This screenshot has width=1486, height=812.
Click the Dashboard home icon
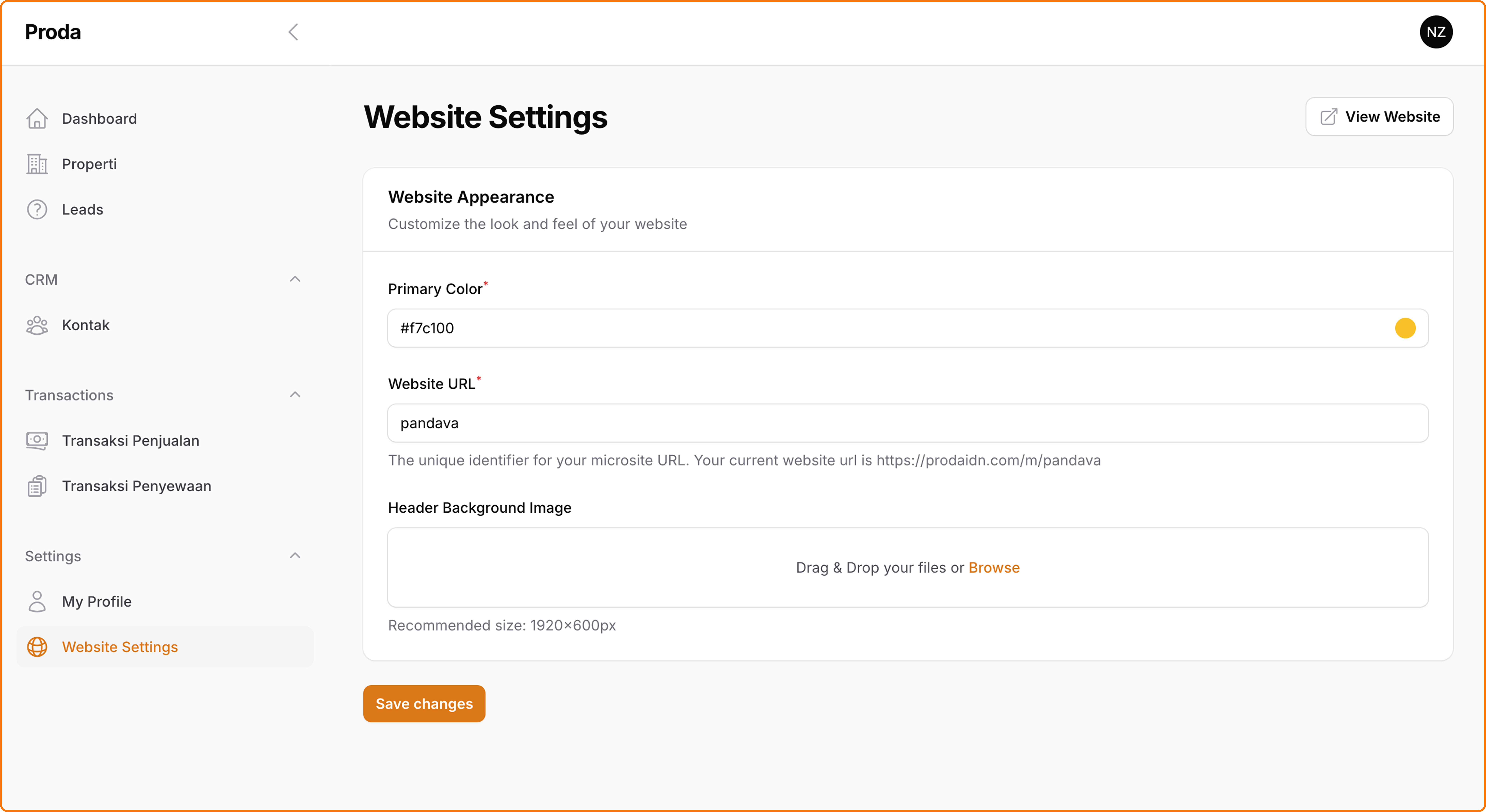[x=37, y=119]
